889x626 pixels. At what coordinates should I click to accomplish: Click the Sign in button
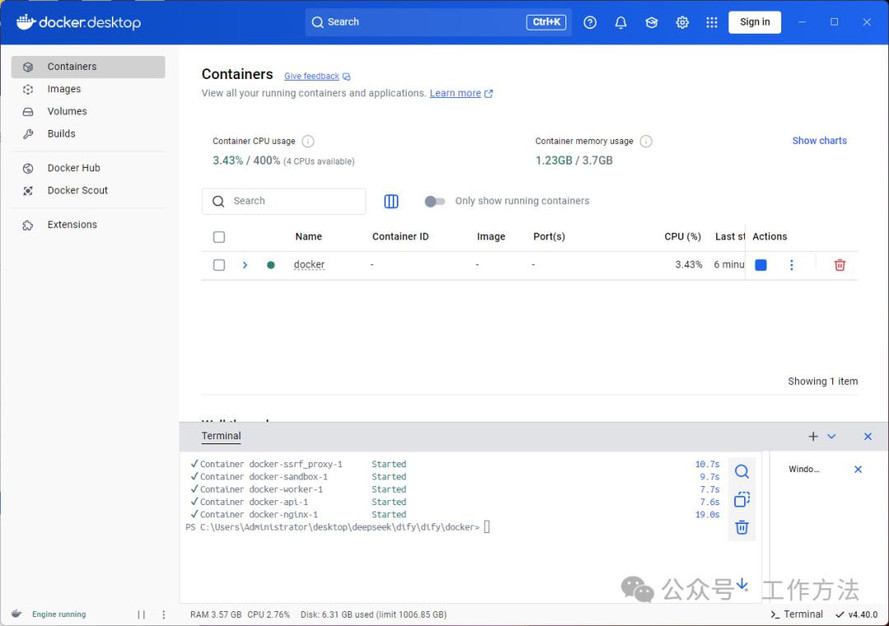coord(755,22)
